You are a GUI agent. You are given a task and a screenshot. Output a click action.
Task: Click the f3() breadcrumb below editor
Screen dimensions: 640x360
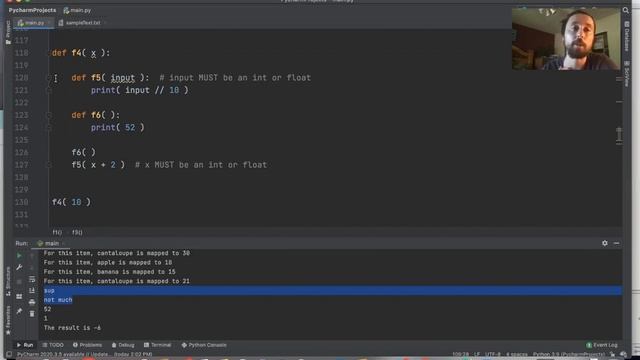pyautogui.click(x=77, y=232)
